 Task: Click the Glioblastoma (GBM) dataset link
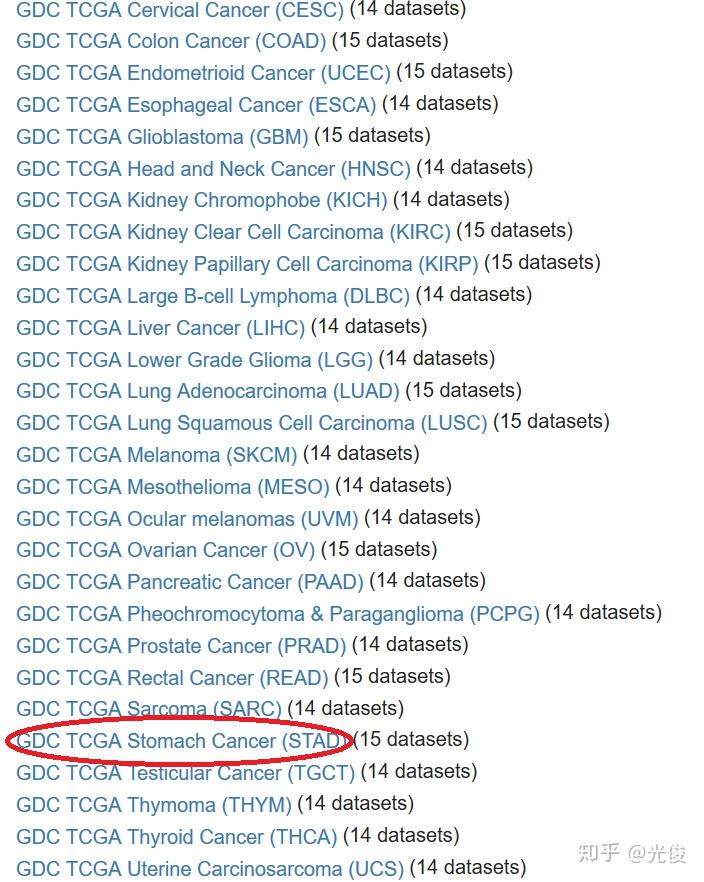(x=160, y=136)
